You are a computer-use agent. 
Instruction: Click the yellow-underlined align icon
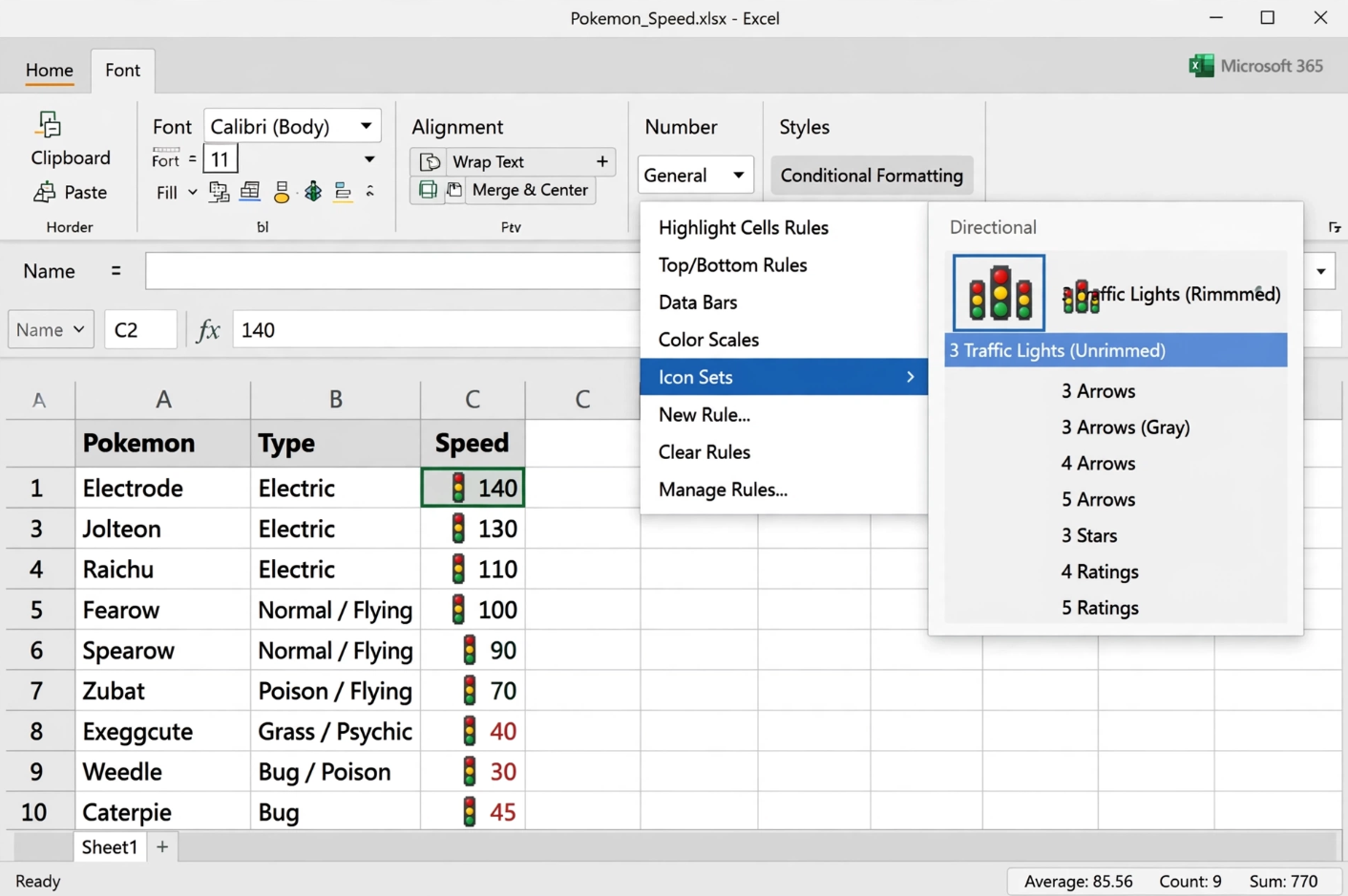[343, 192]
